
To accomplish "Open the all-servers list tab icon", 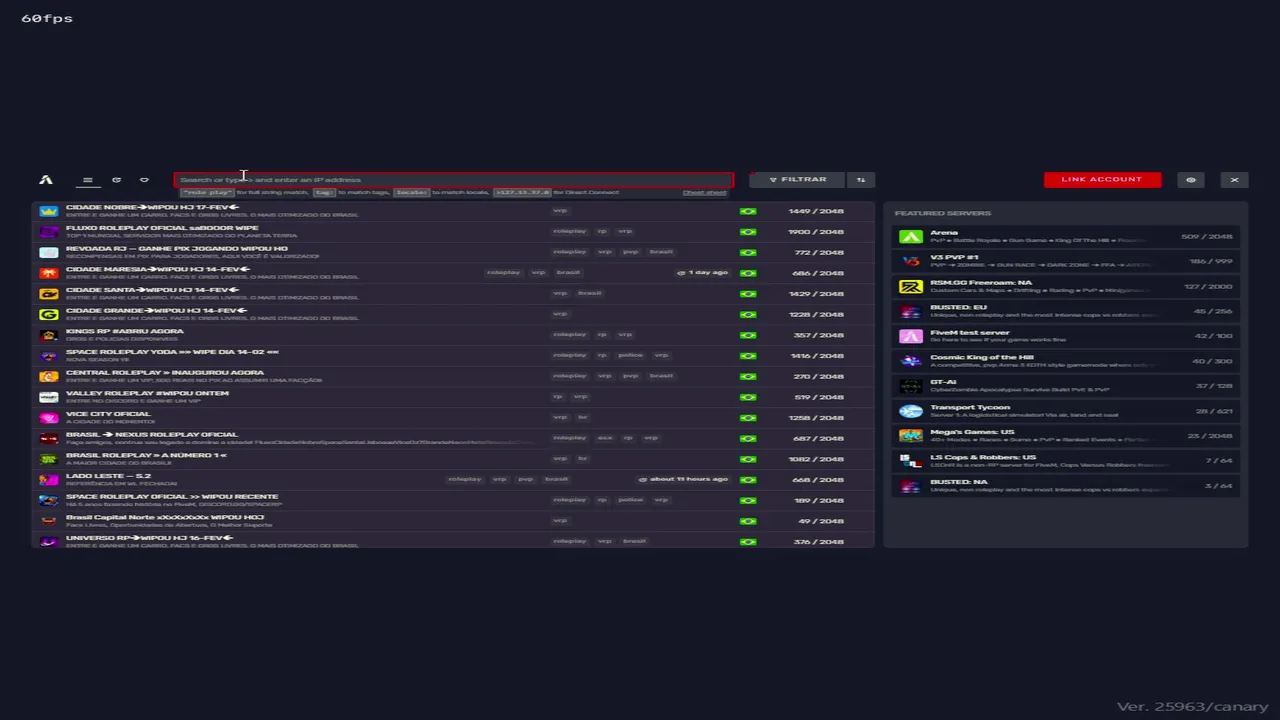I will pyautogui.click(x=87, y=180).
